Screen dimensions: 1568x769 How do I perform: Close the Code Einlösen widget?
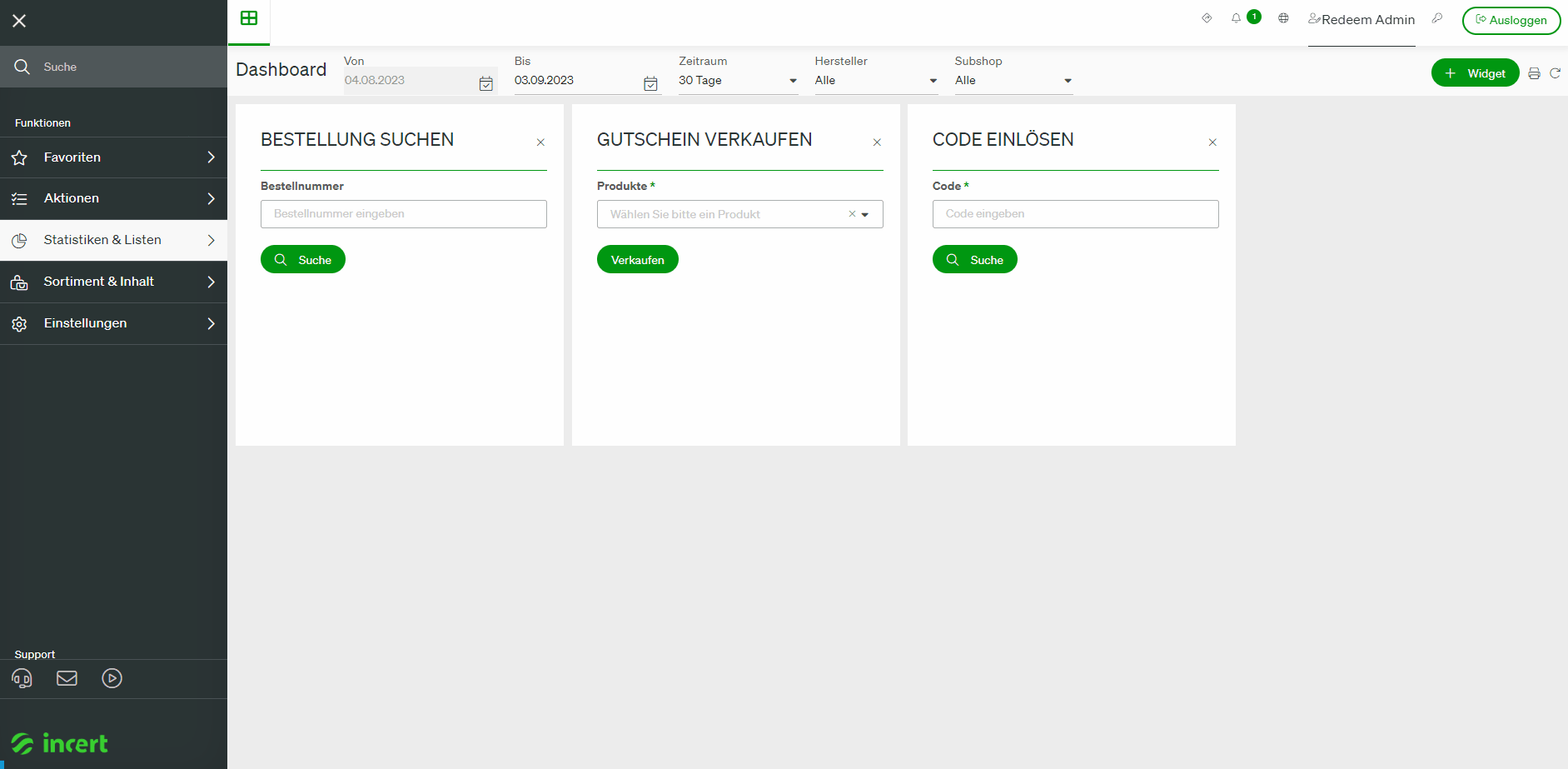pyautogui.click(x=1212, y=142)
